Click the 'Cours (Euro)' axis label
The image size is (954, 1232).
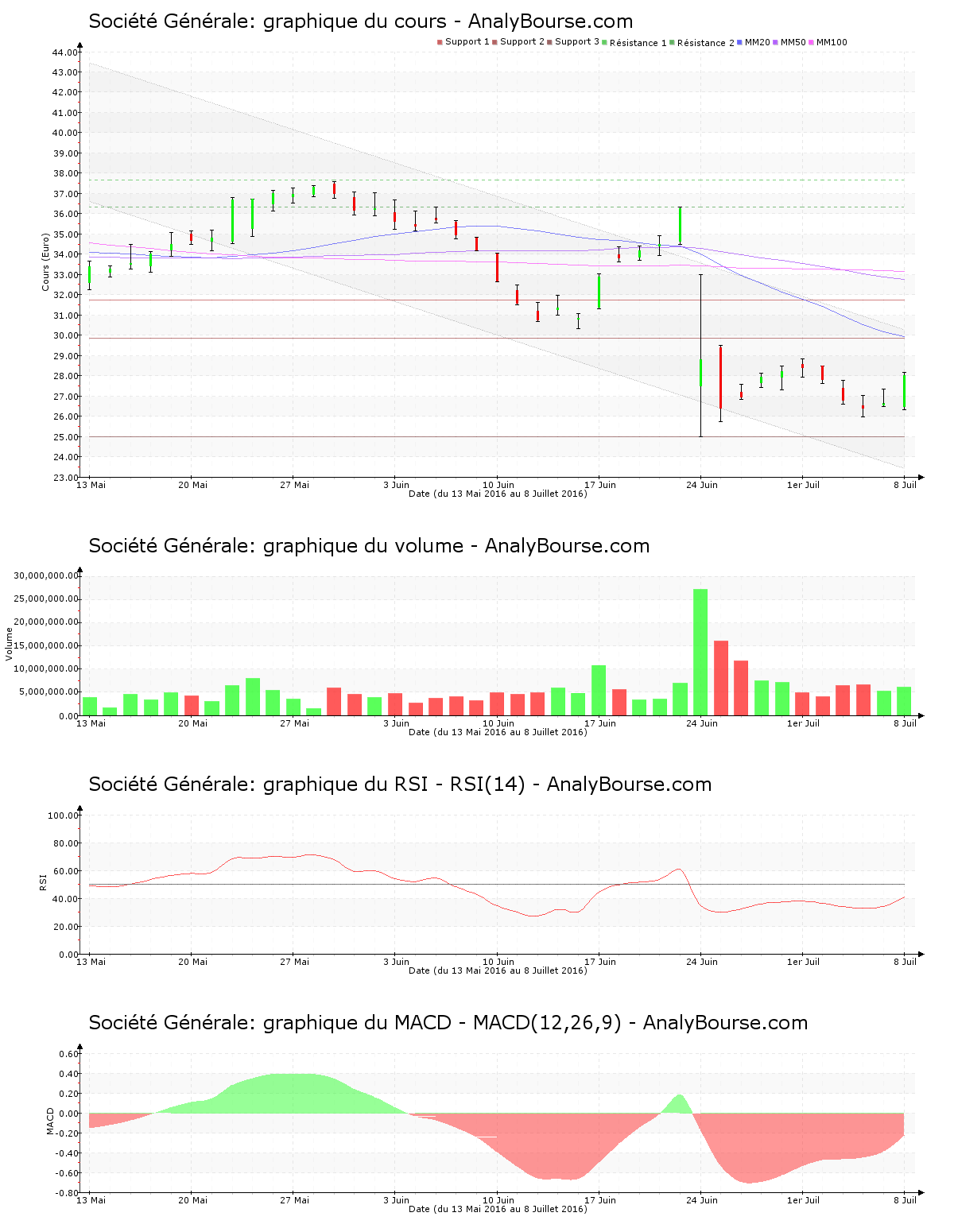click(x=46, y=262)
